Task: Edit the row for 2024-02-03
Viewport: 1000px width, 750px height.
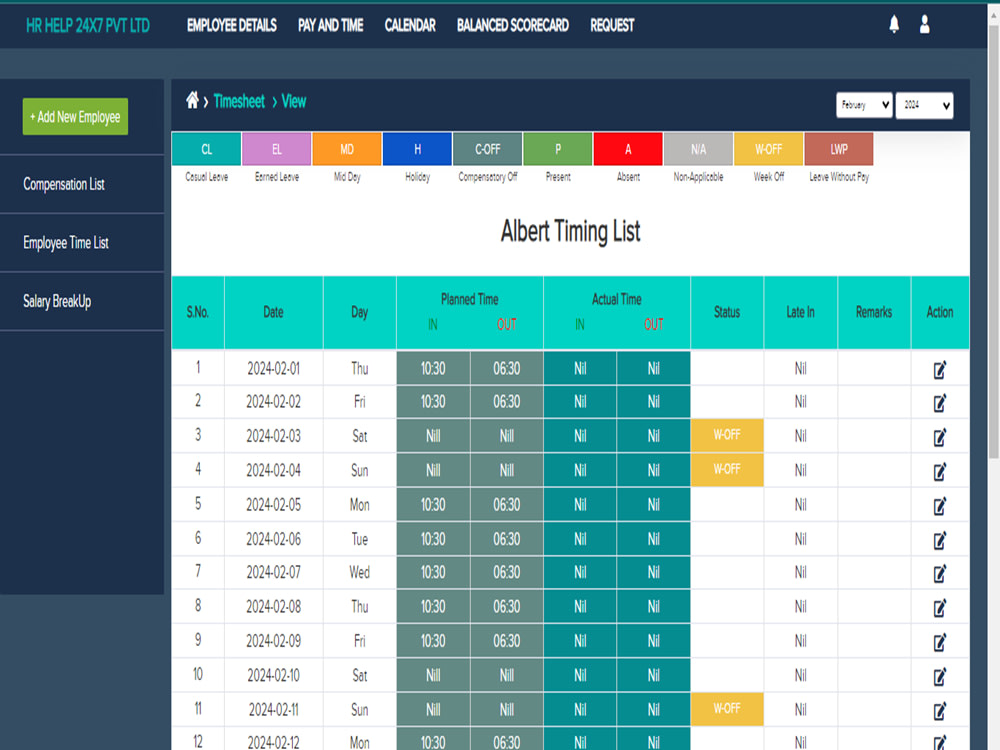Action: coord(939,437)
